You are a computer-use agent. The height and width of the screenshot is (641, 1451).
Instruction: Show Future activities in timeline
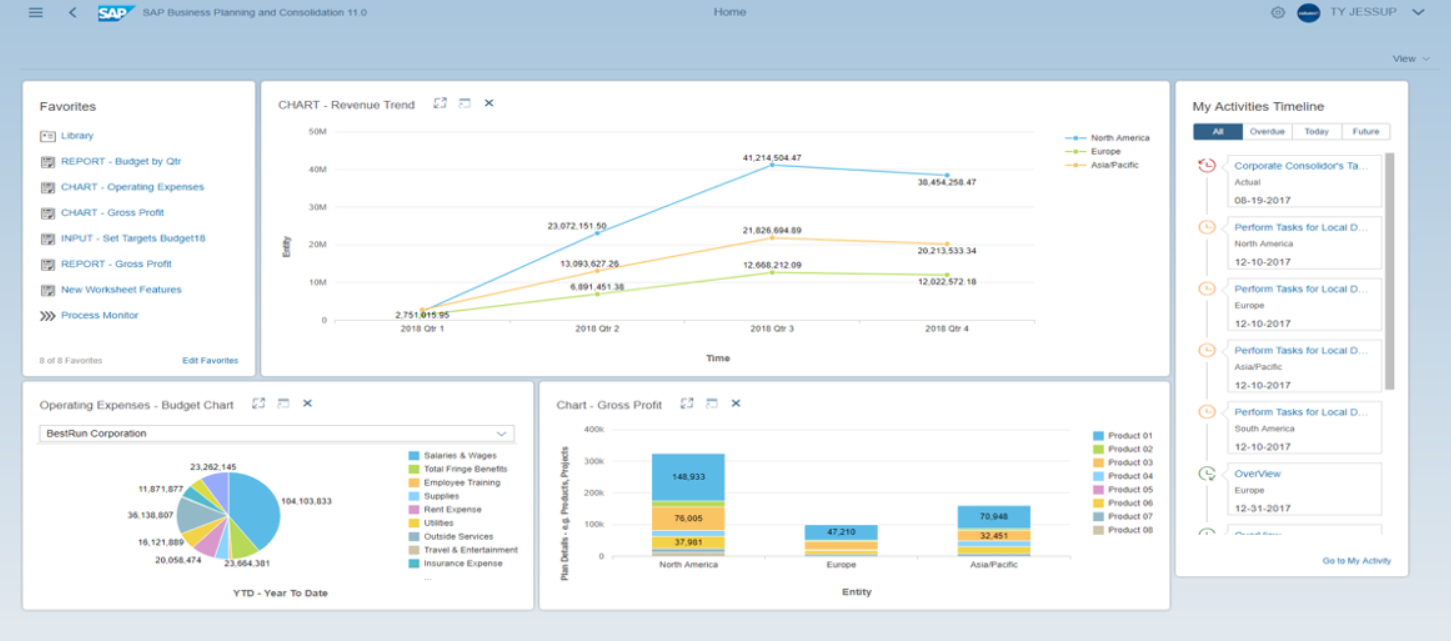click(x=1365, y=132)
